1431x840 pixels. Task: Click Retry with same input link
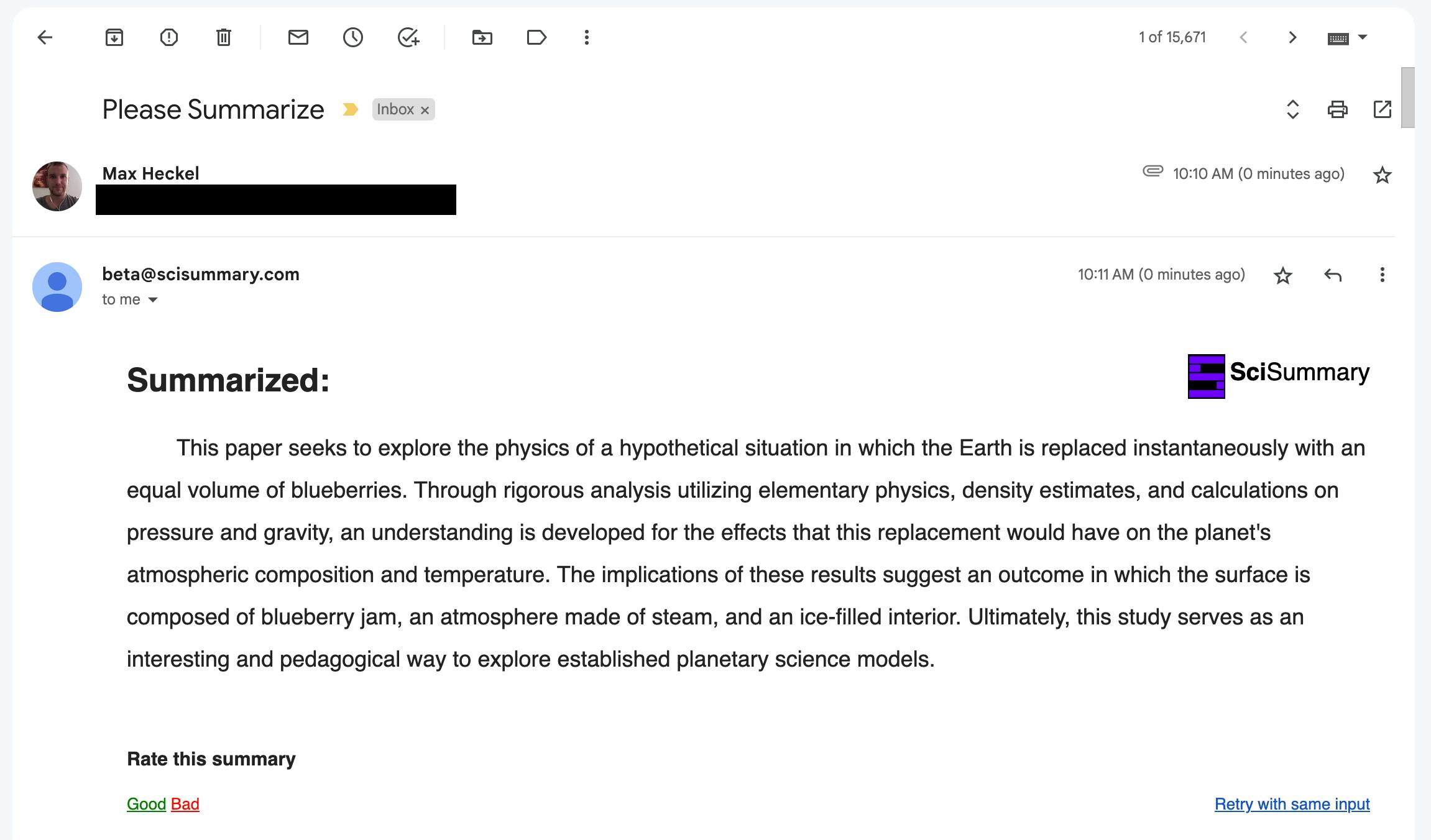(1292, 804)
